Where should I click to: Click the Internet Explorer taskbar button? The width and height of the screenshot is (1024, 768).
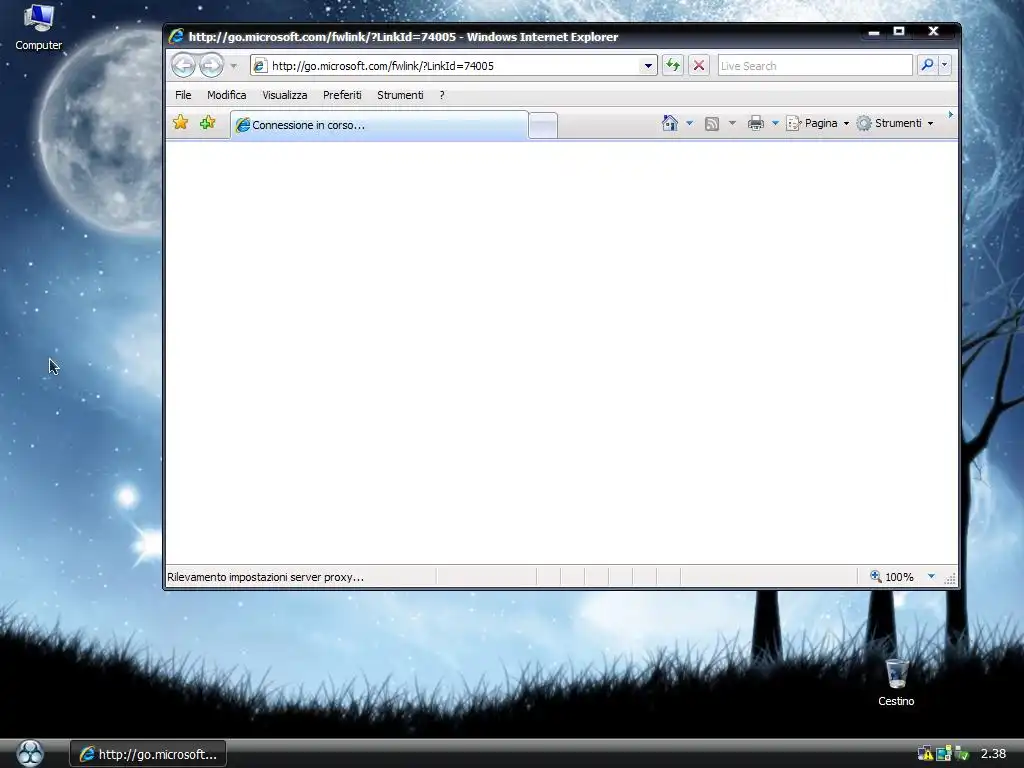[148, 754]
